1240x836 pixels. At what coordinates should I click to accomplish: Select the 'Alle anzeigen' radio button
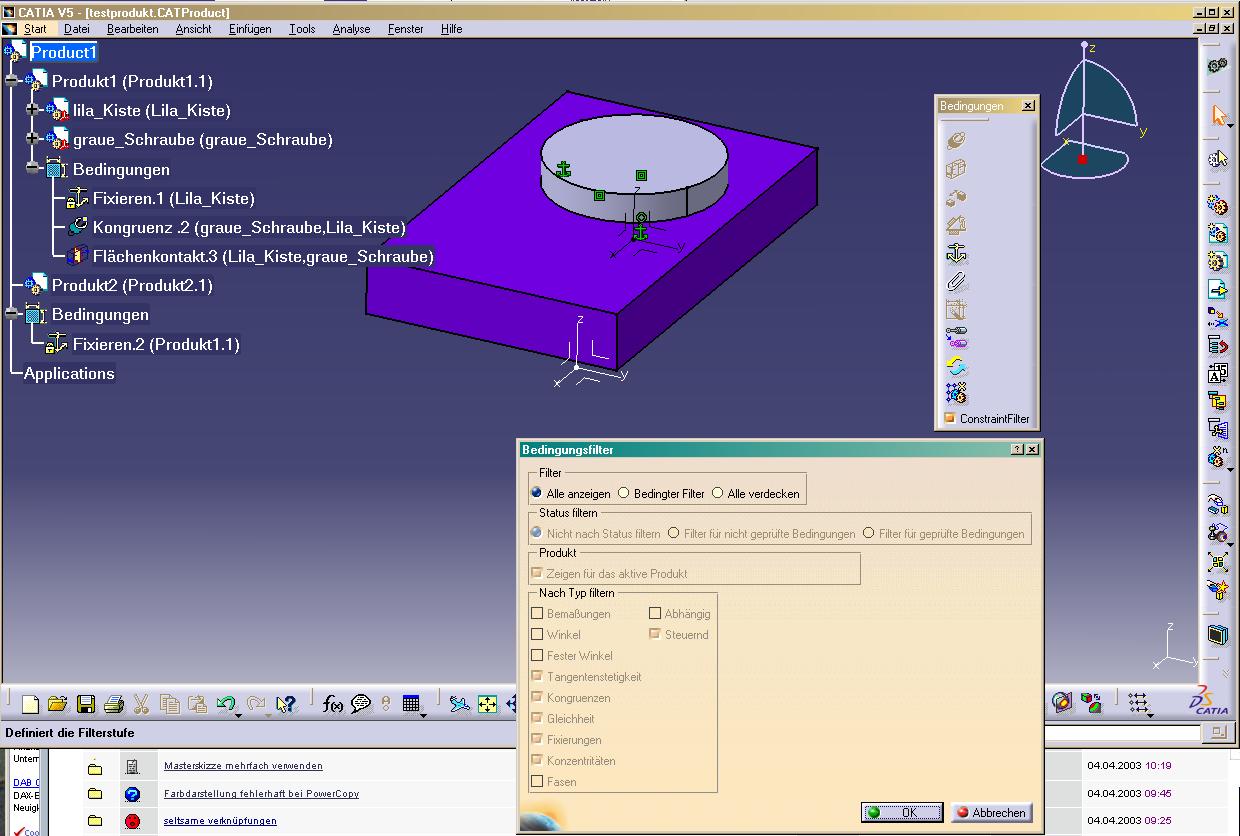tap(537, 493)
